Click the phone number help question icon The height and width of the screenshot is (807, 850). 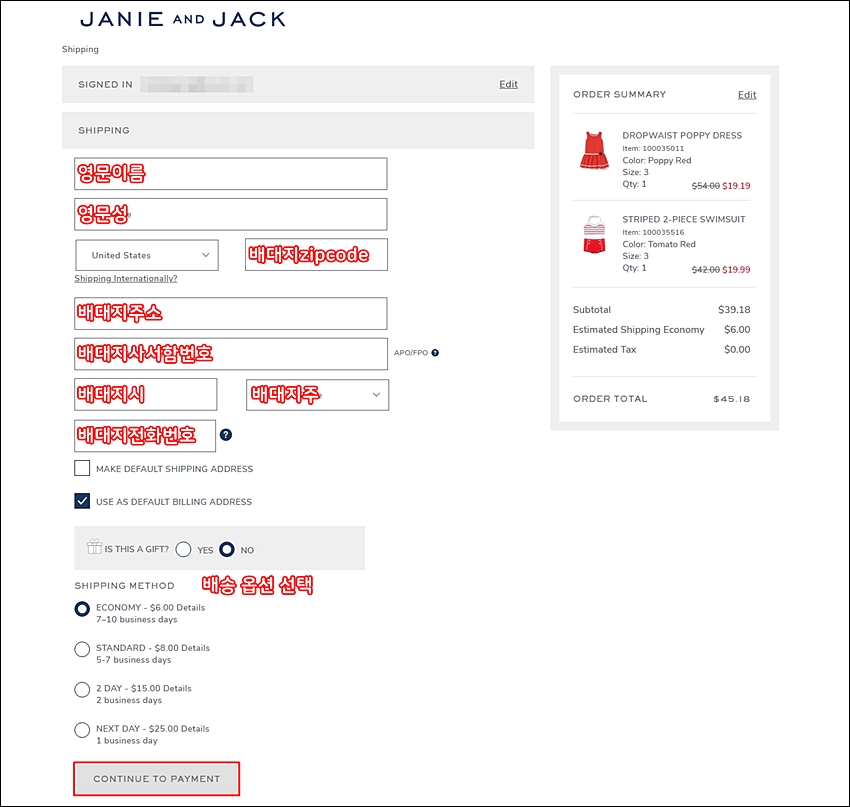[x=226, y=435]
